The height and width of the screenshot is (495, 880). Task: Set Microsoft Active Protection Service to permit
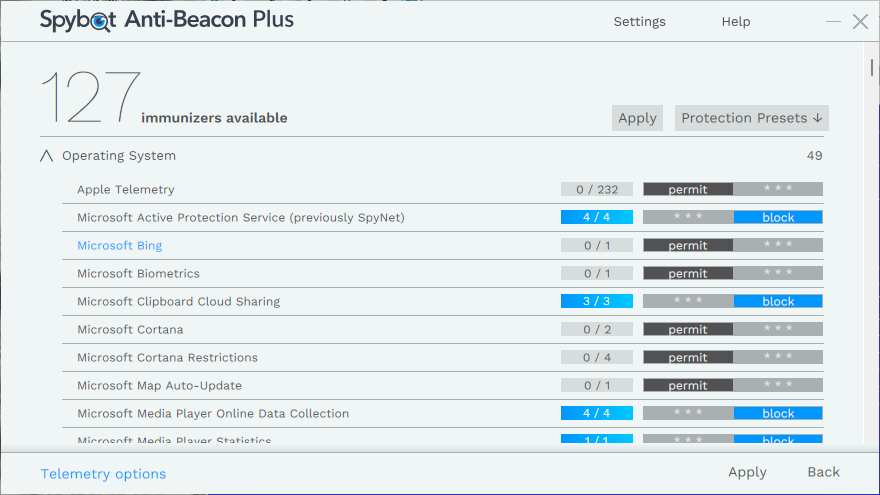point(688,217)
